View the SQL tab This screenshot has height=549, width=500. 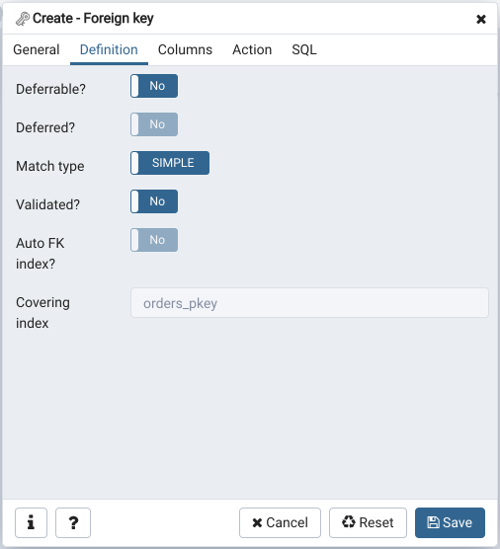tap(304, 50)
